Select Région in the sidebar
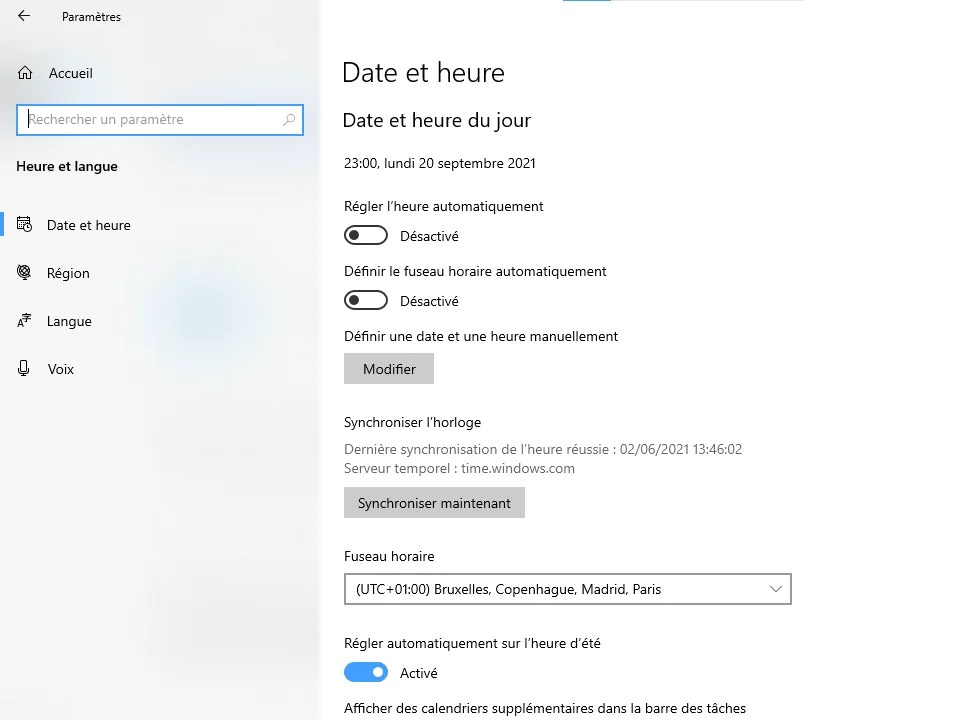The width and height of the screenshot is (976, 720). coord(68,272)
